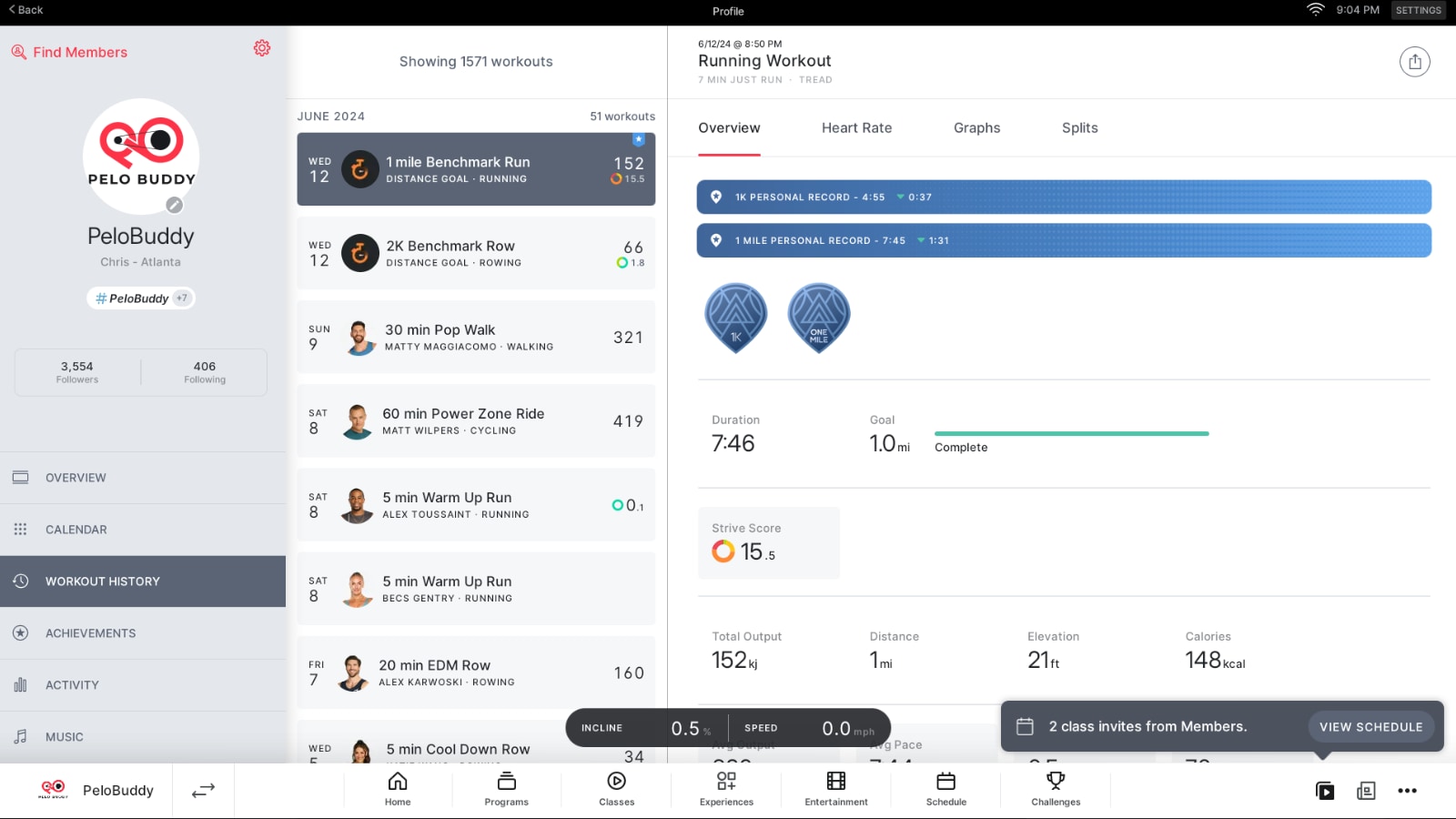Tap the Incline 0.5% control
The height and width of the screenshot is (819, 1456).
point(646,728)
